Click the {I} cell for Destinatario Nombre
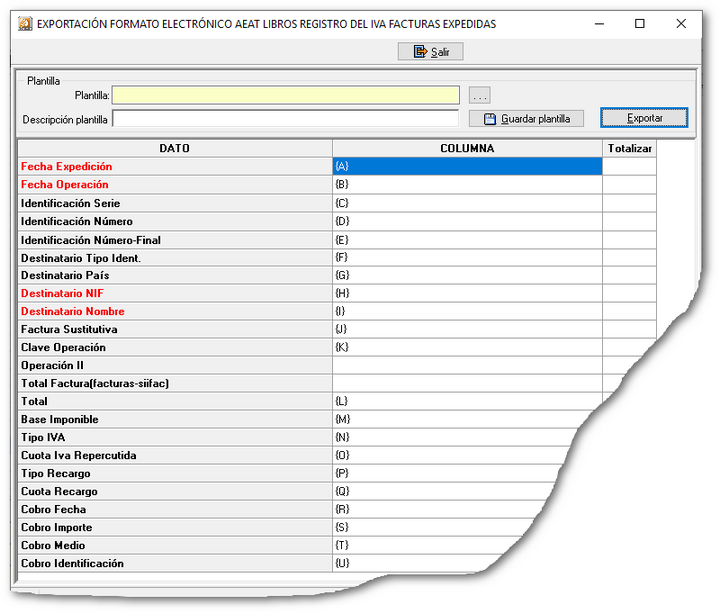This screenshot has width=720, height=614. click(x=467, y=311)
